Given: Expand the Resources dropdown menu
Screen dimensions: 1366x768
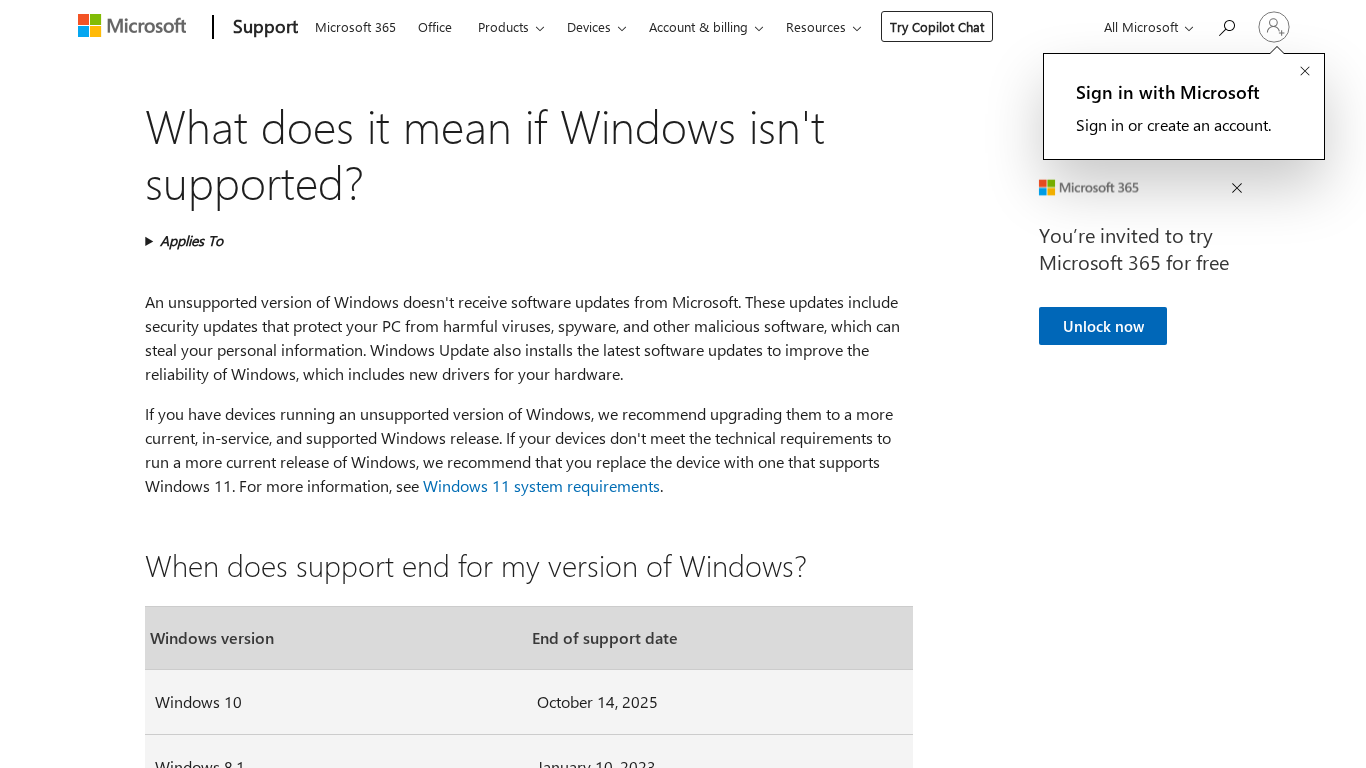Looking at the screenshot, I should [823, 28].
